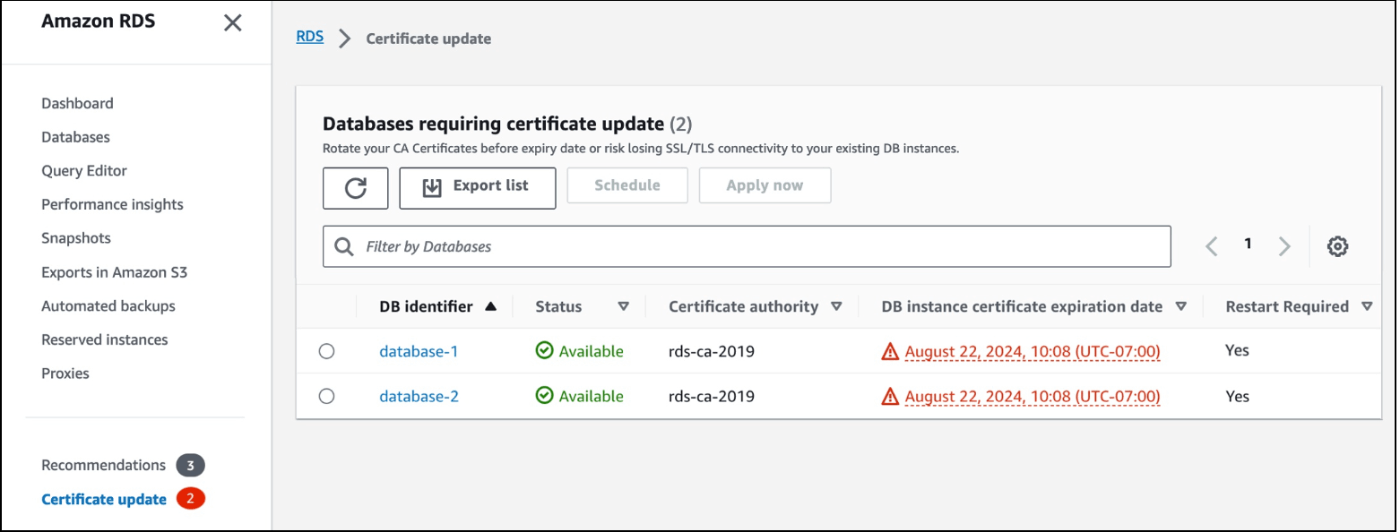Image resolution: width=1400 pixels, height=532 pixels.
Task: Sort by DB identifier column arrow
Action: (490, 307)
